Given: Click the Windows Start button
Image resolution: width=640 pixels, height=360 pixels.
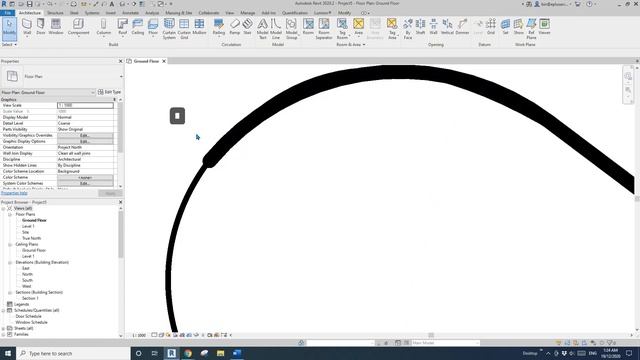Looking at the screenshot, I should 8,353.
